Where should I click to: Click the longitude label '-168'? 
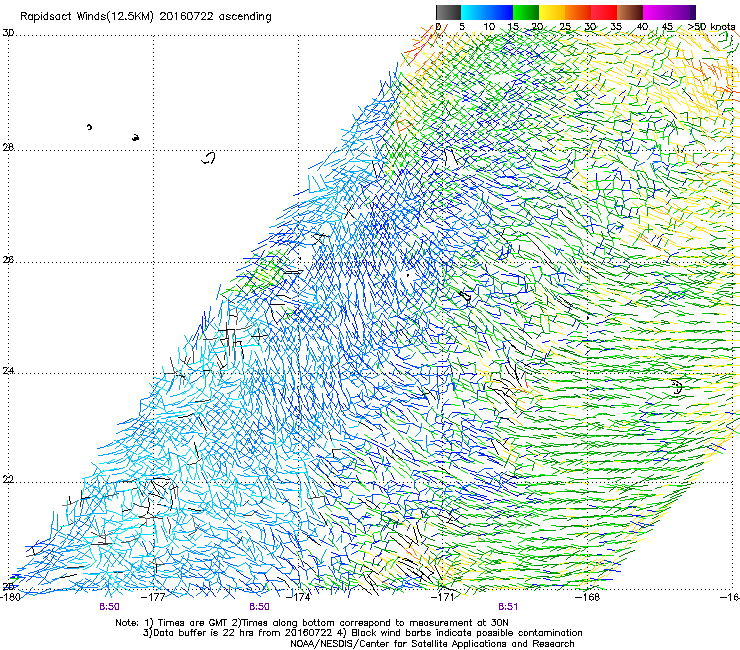588,597
